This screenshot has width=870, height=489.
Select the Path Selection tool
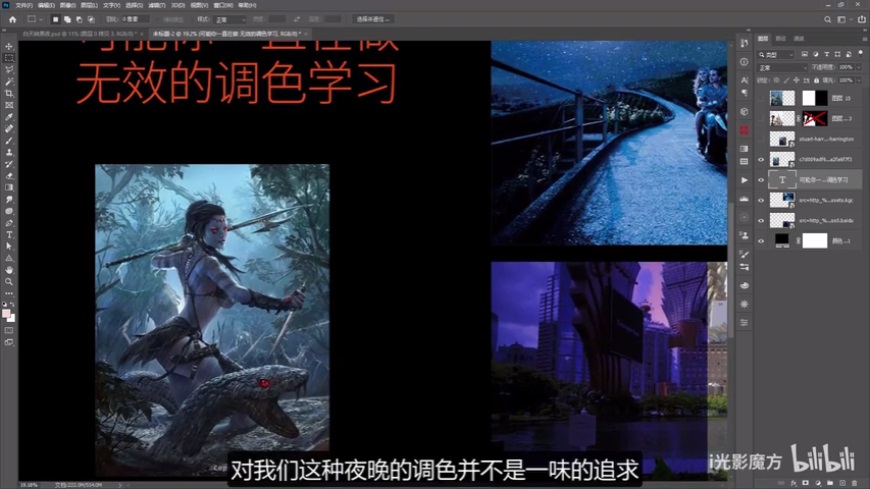(x=9, y=246)
